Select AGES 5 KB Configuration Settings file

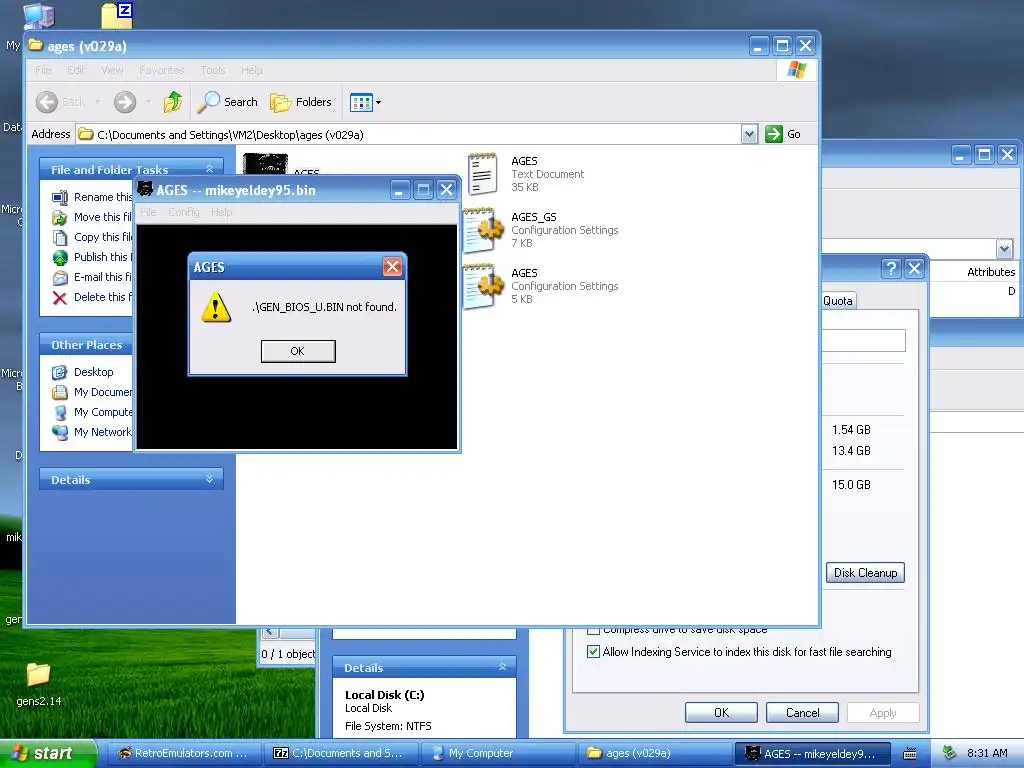tap(541, 286)
